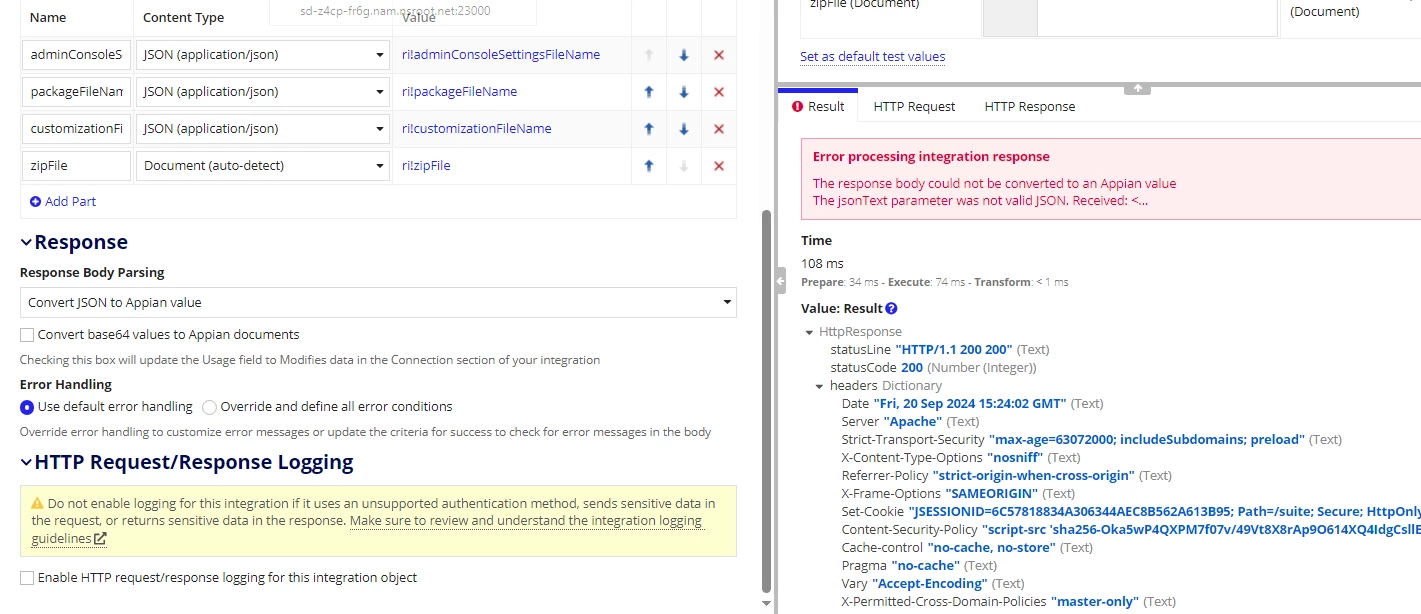This screenshot has width=1421, height=614.
Task: Click the left pane vertical scrollbar
Action: click(767, 400)
